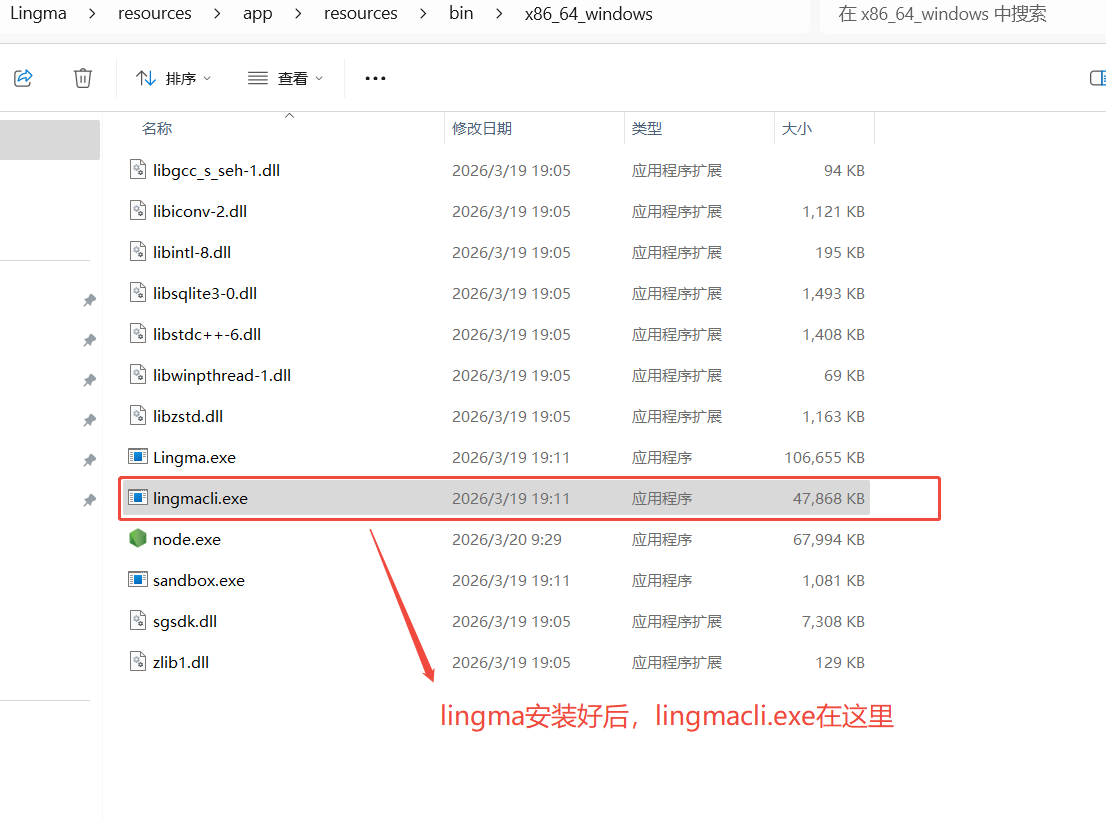Toggle the details pane icon at right
This screenshot has width=1106, height=821.
coord(1098,78)
